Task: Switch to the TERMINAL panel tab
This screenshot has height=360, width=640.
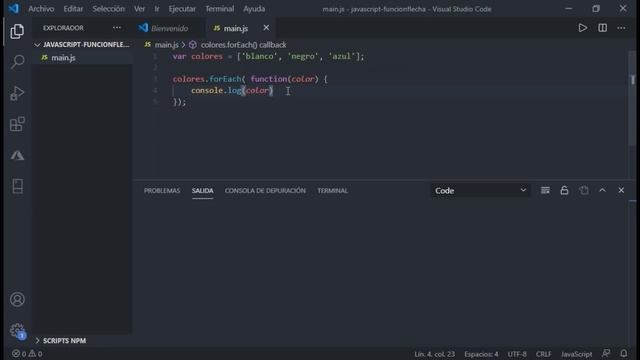Action: click(x=333, y=191)
